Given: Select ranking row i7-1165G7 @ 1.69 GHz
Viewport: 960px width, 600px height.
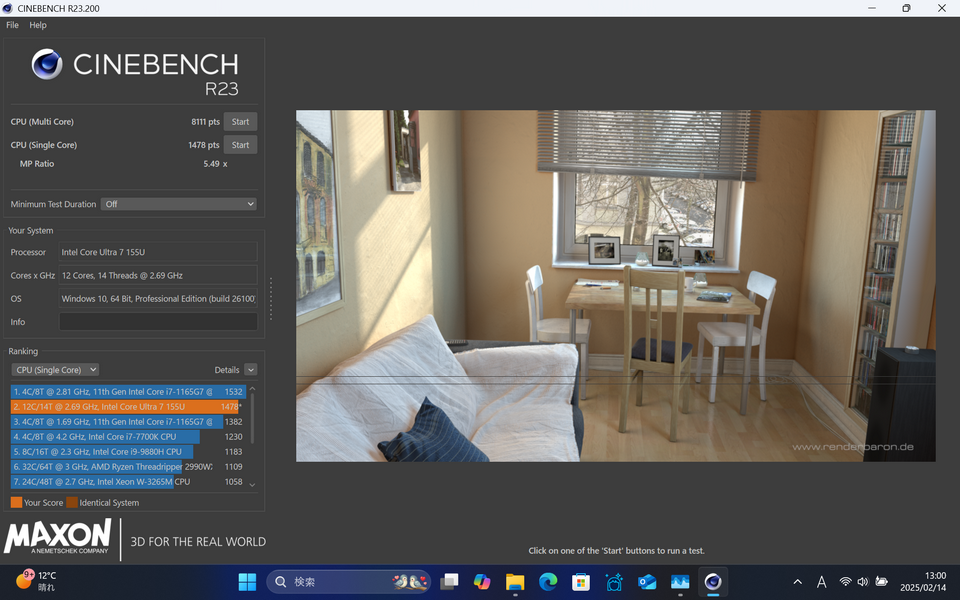Looking at the screenshot, I should (x=127, y=422).
